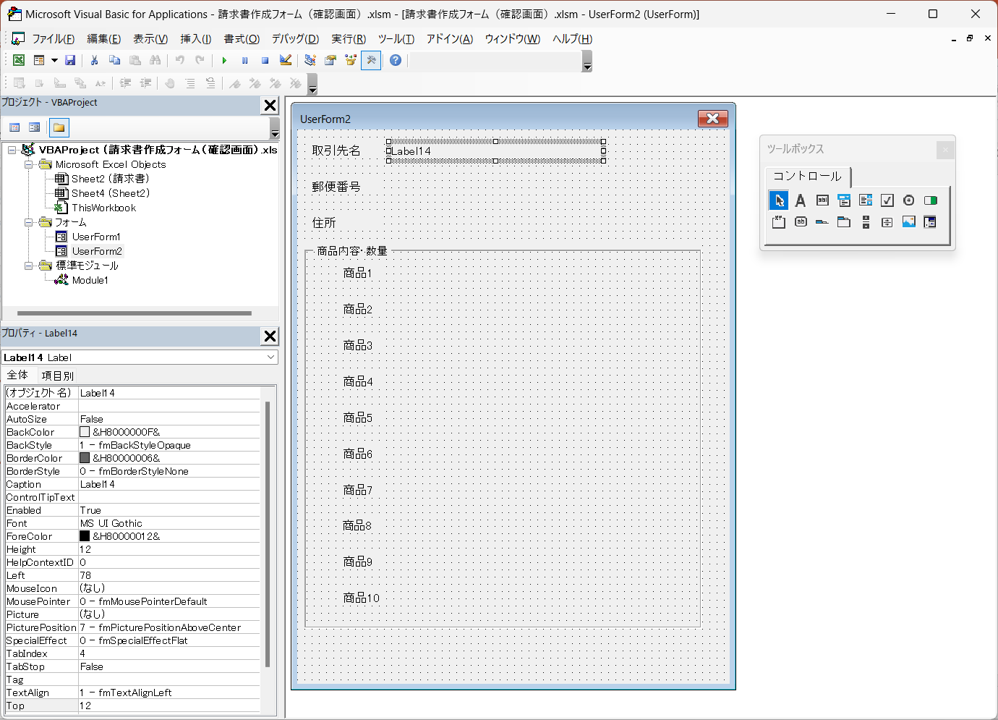
Task: Collapse the Microsoft Excel Objects tree node
Action: 30,164
